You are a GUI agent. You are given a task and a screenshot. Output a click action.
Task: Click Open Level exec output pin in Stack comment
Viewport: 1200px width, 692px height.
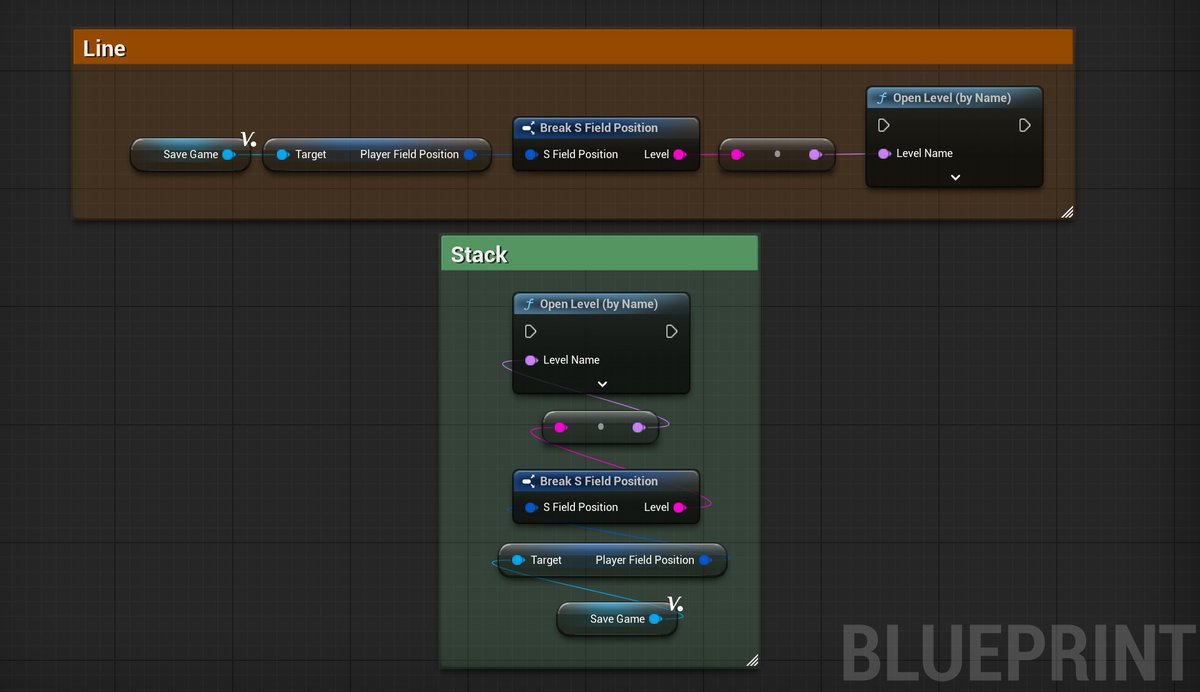pyautogui.click(x=672, y=331)
